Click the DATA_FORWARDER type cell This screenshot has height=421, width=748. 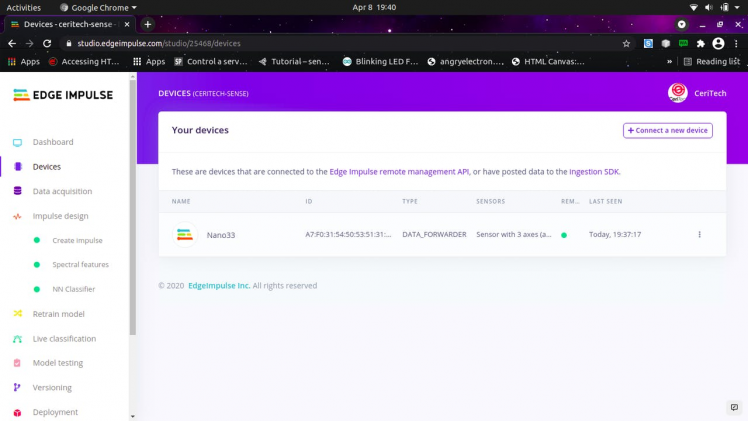(x=434, y=235)
